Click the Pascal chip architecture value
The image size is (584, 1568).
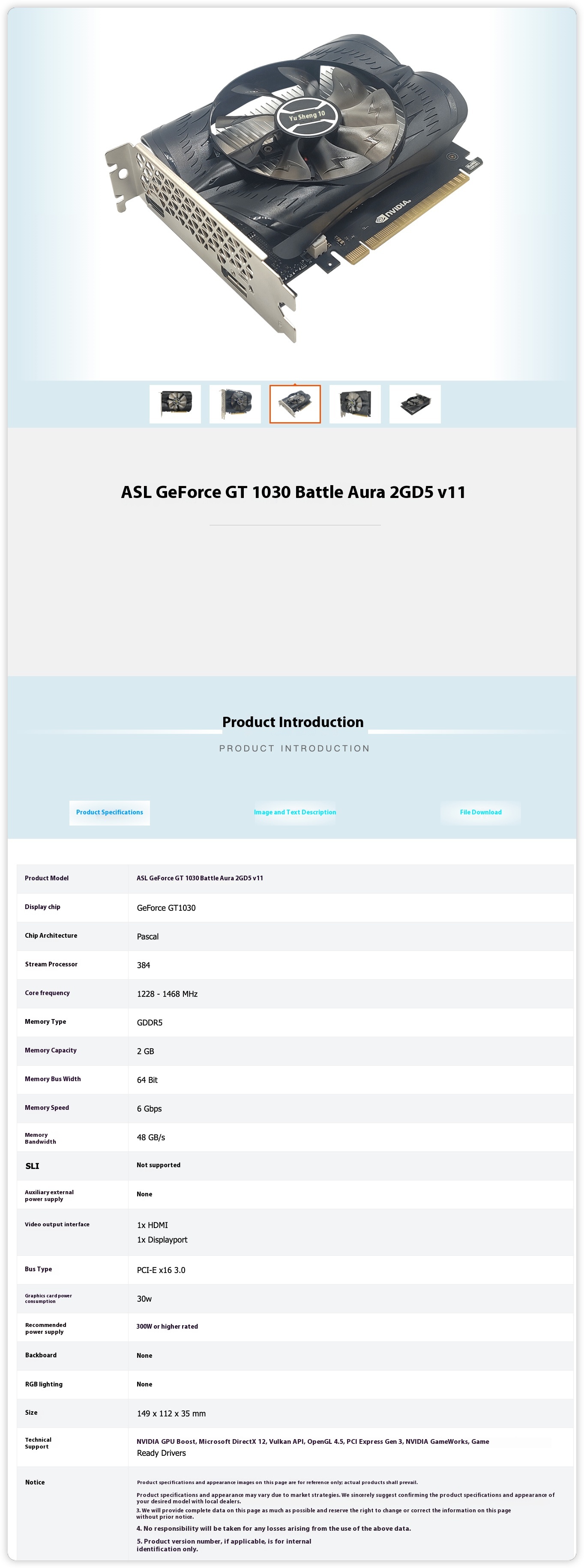147,936
